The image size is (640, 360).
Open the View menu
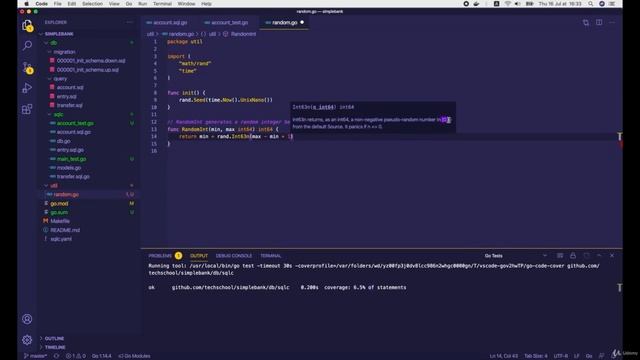pos(114,4)
